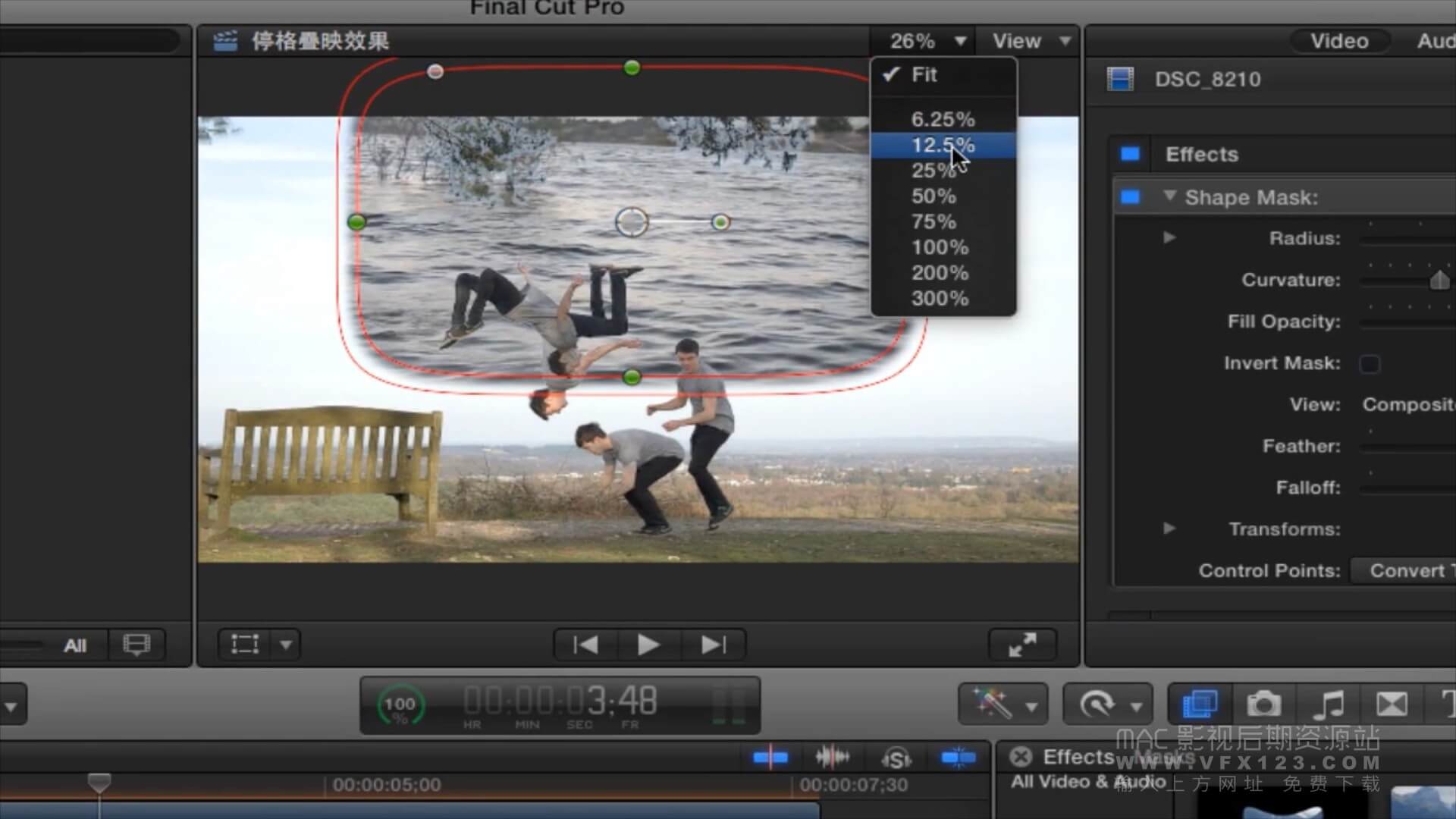Open the mask View Composite popup
The image size is (1456, 819).
[1407, 404]
